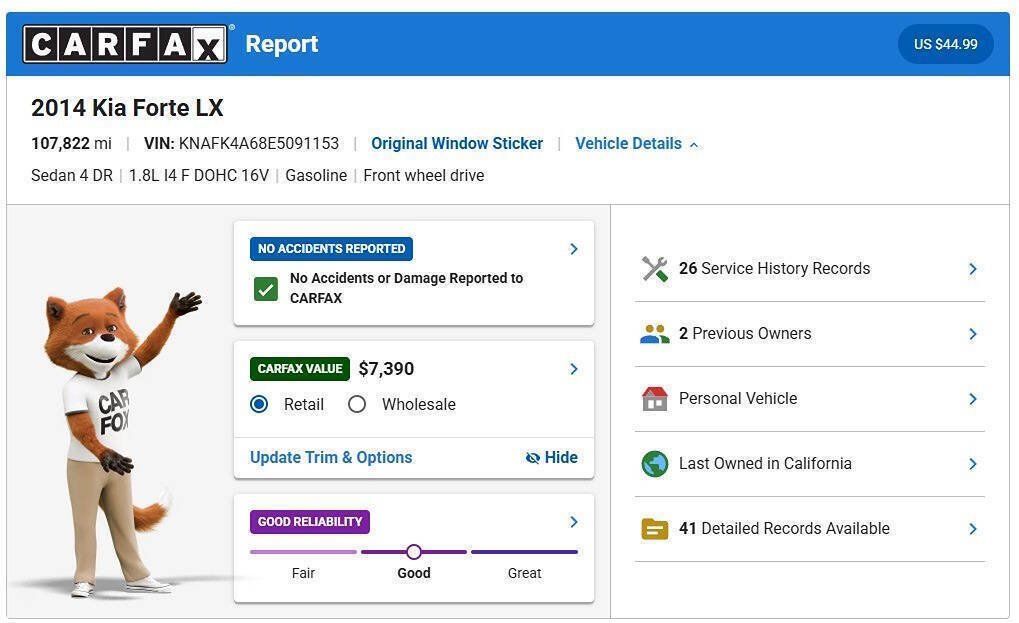Click the Great segment of reliability bar
Screen dimensions: 1019x623
click(524, 552)
